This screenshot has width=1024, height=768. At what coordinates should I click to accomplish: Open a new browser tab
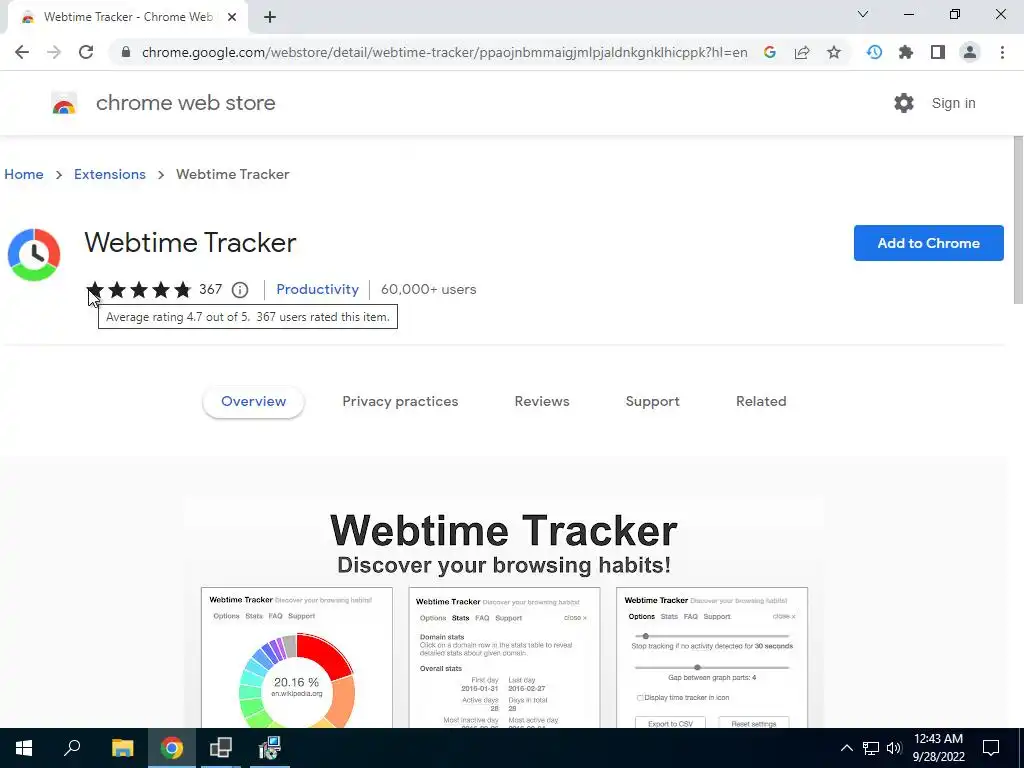(x=270, y=17)
